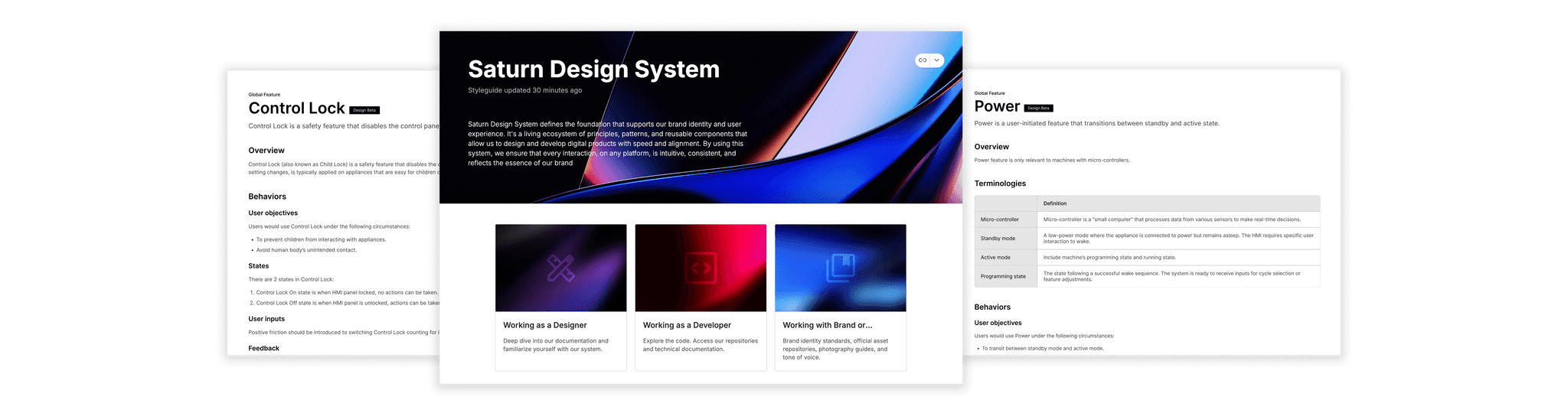This screenshot has height=400, width=1568.
Task: Click the Styleguide updated 30 minutes ago text
Action: [524, 90]
